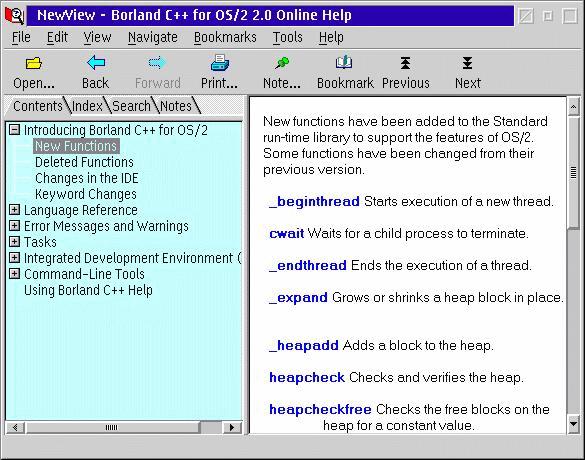Click the down arrow of topic scrollbar
Screen dimensions: 585x460
[573, 424]
